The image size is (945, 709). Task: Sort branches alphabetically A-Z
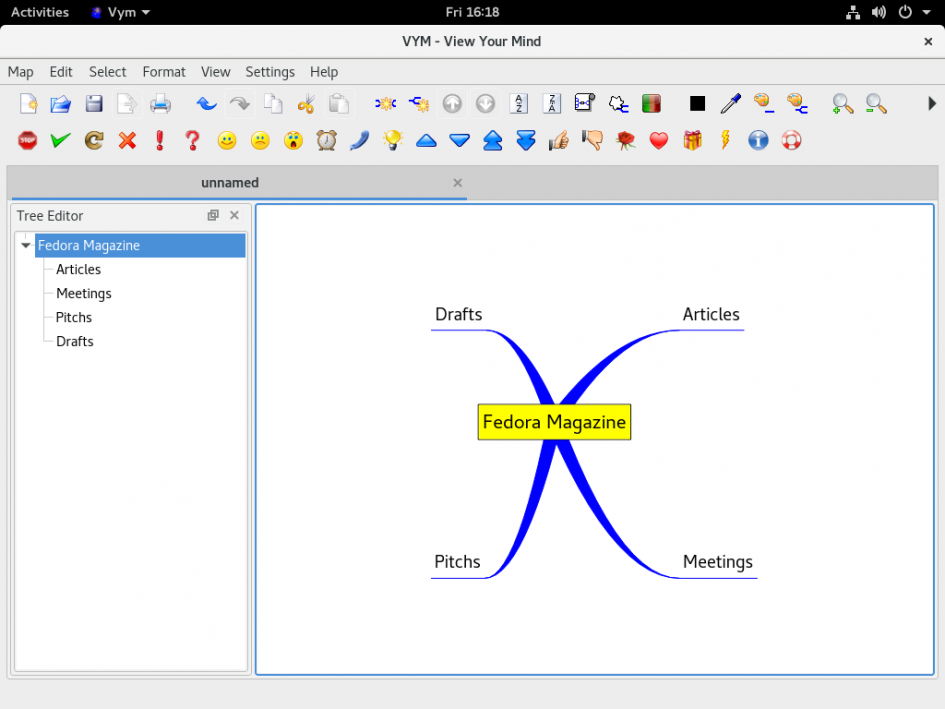(x=519, y=104)
